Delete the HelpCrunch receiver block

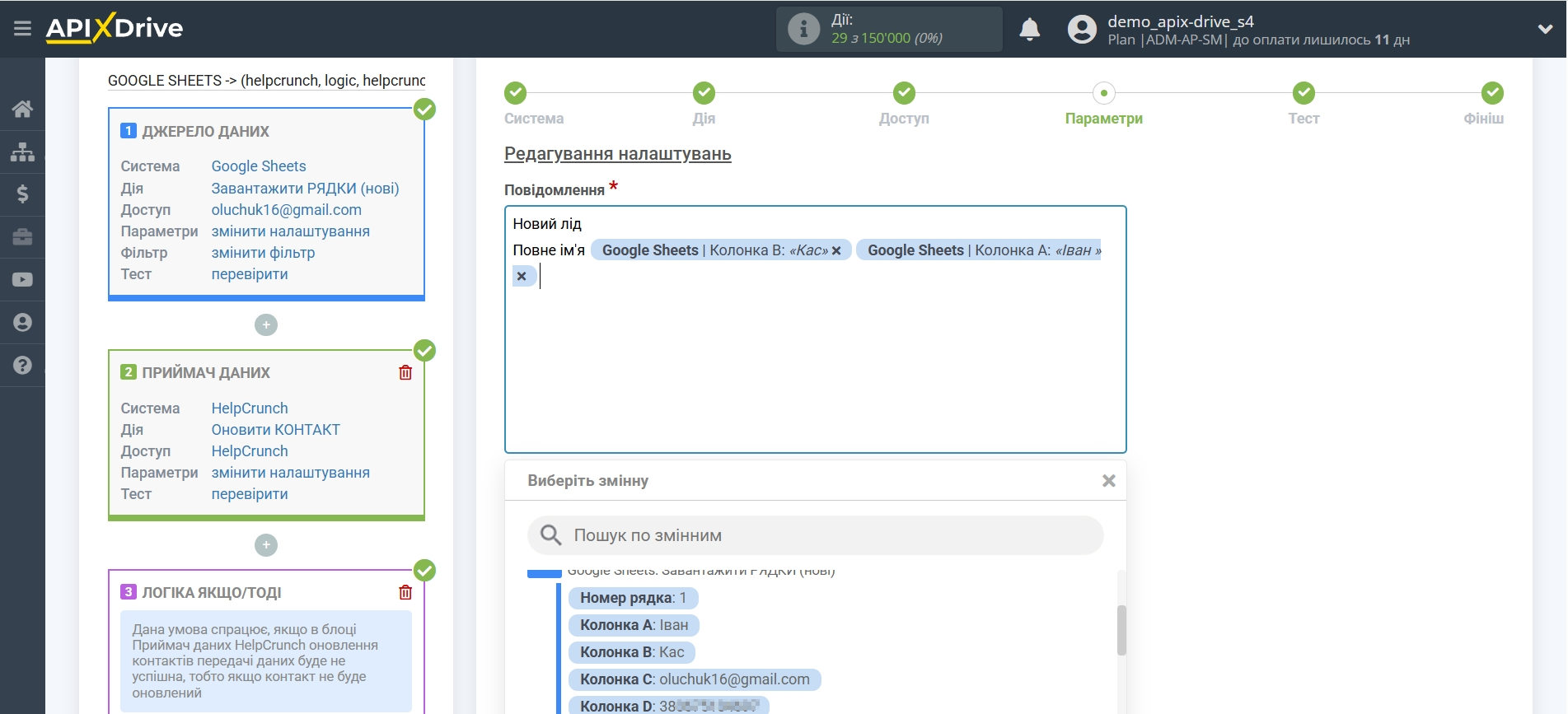[405, 372]
